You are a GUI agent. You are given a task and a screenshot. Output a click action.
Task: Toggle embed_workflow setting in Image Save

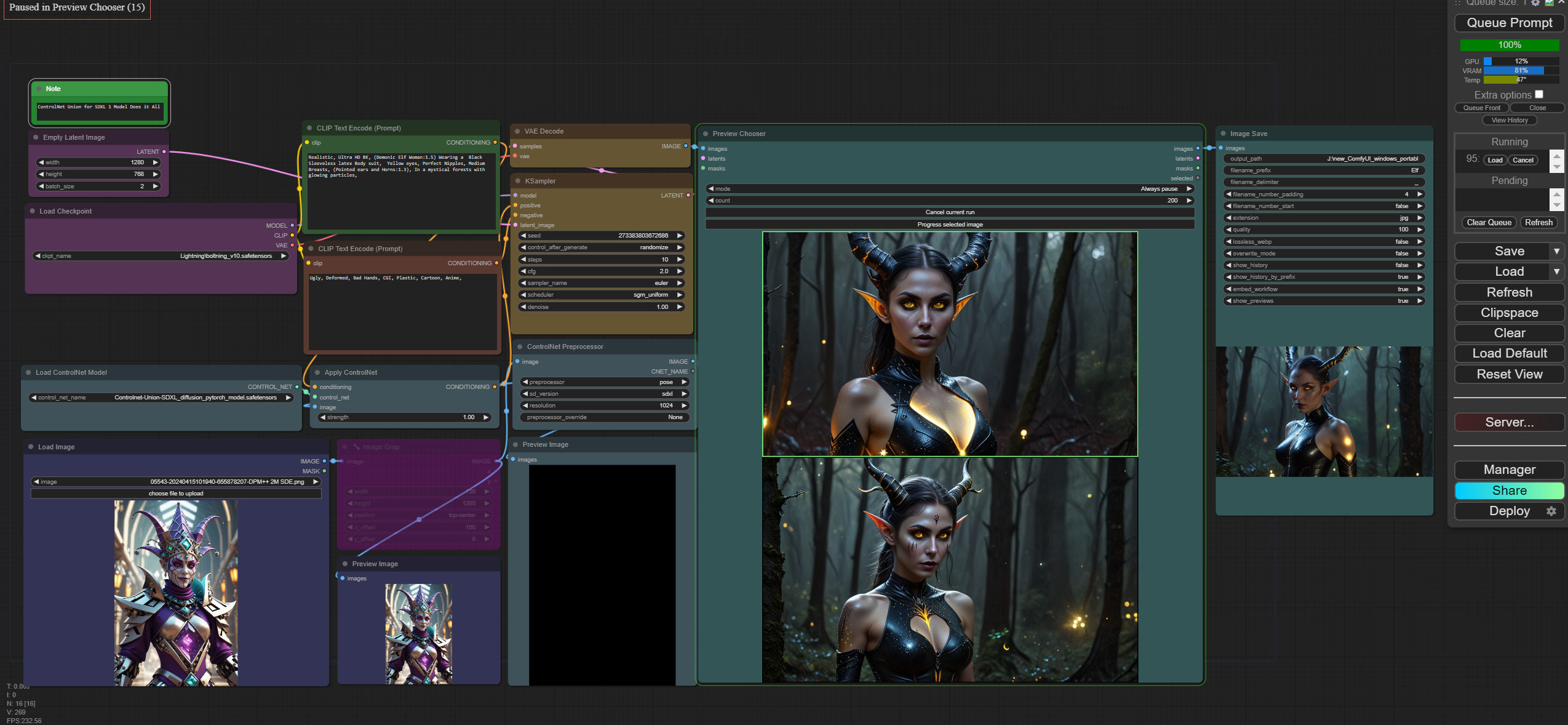point(1324,289)
